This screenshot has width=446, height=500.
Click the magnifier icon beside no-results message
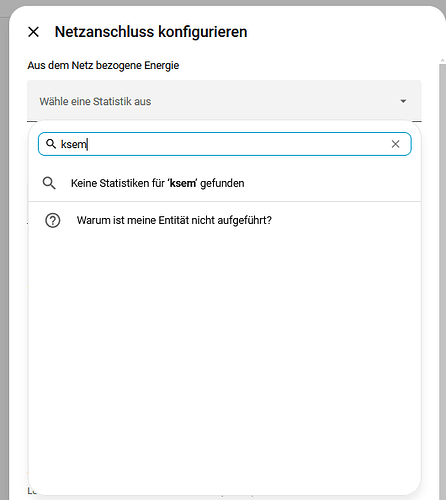tap(49, 183)
